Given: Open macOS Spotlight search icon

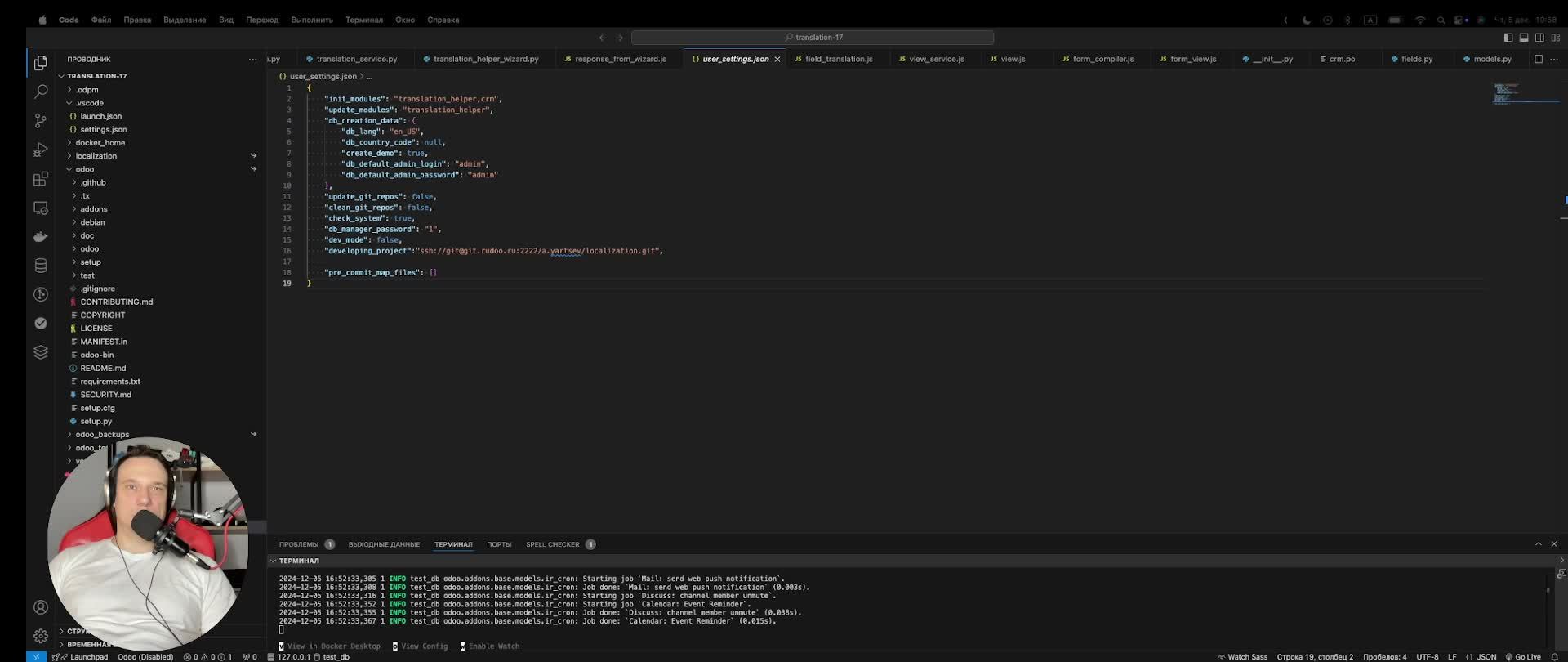Looking at the screenshot, I should (1441, 20).
